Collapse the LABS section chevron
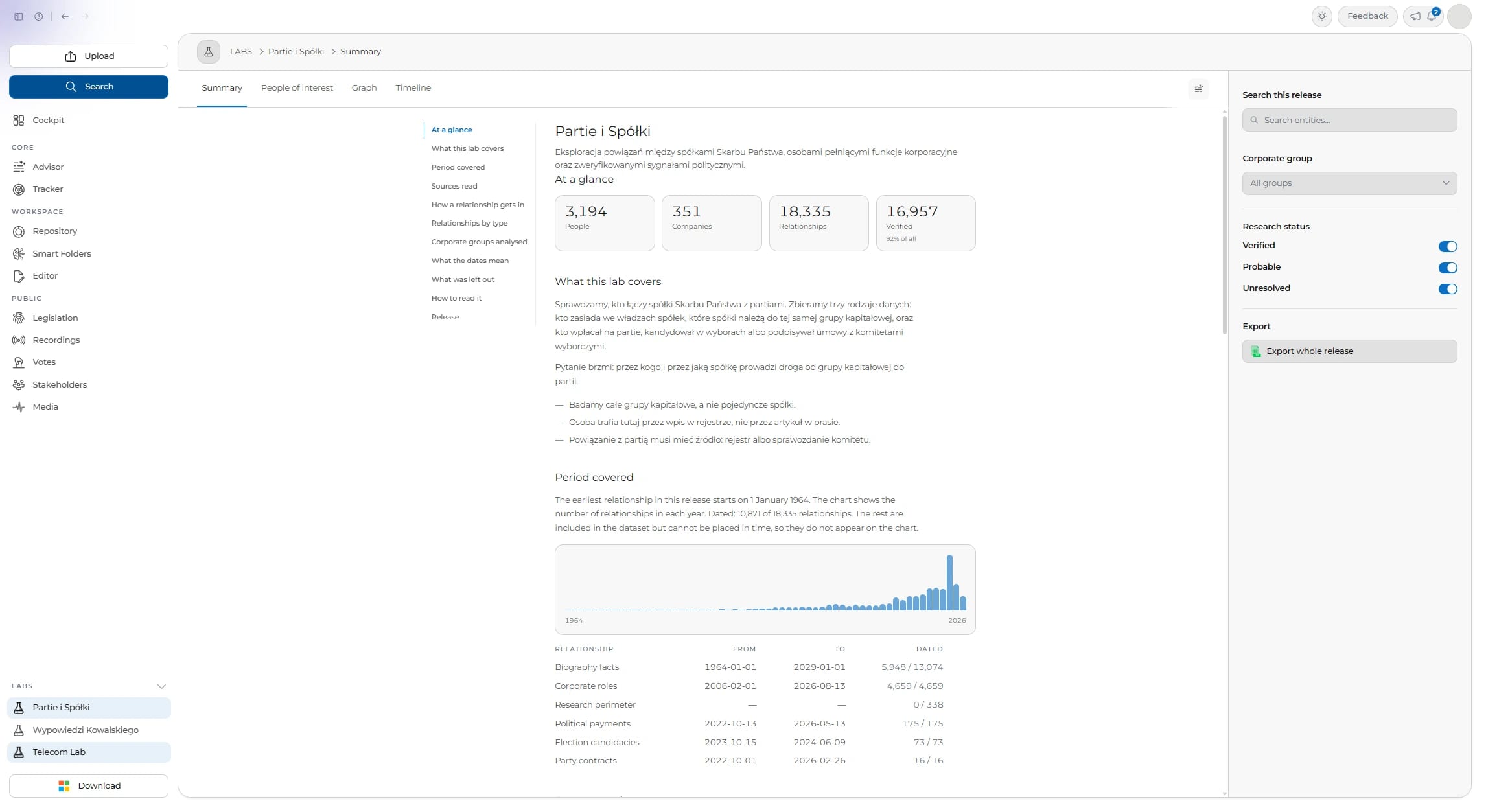The width and height of the screenshot is (1486, 812). tap(161, 686)
